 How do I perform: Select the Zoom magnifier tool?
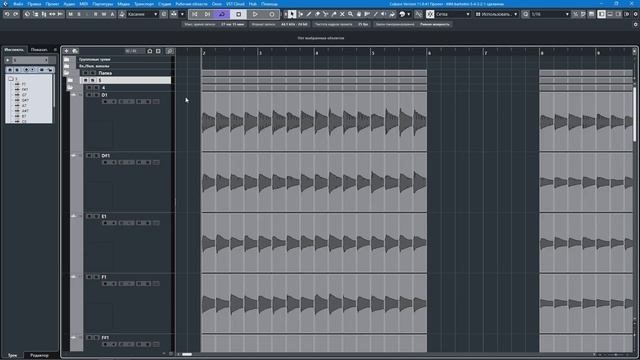click(351, 14)
